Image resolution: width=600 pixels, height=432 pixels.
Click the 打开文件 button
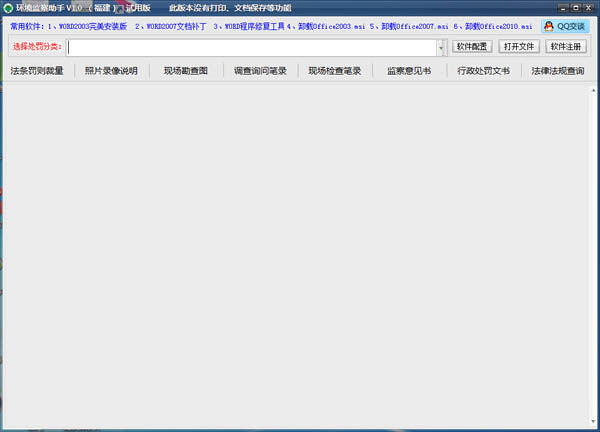tap(519, 47)
